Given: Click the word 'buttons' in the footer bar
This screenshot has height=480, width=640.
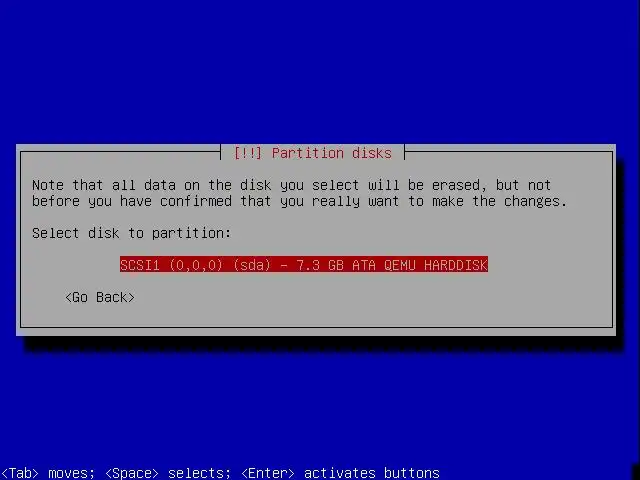Looking at the screenshot, I should (x=411, y=473).
